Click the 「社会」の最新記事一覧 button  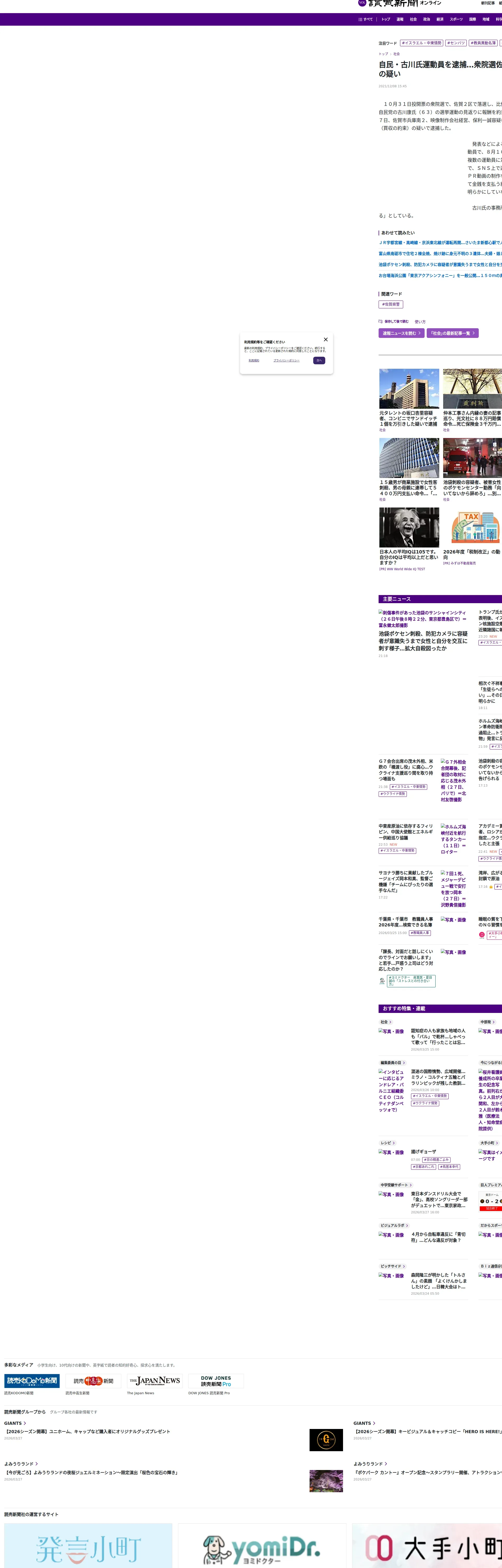point(453,333)
